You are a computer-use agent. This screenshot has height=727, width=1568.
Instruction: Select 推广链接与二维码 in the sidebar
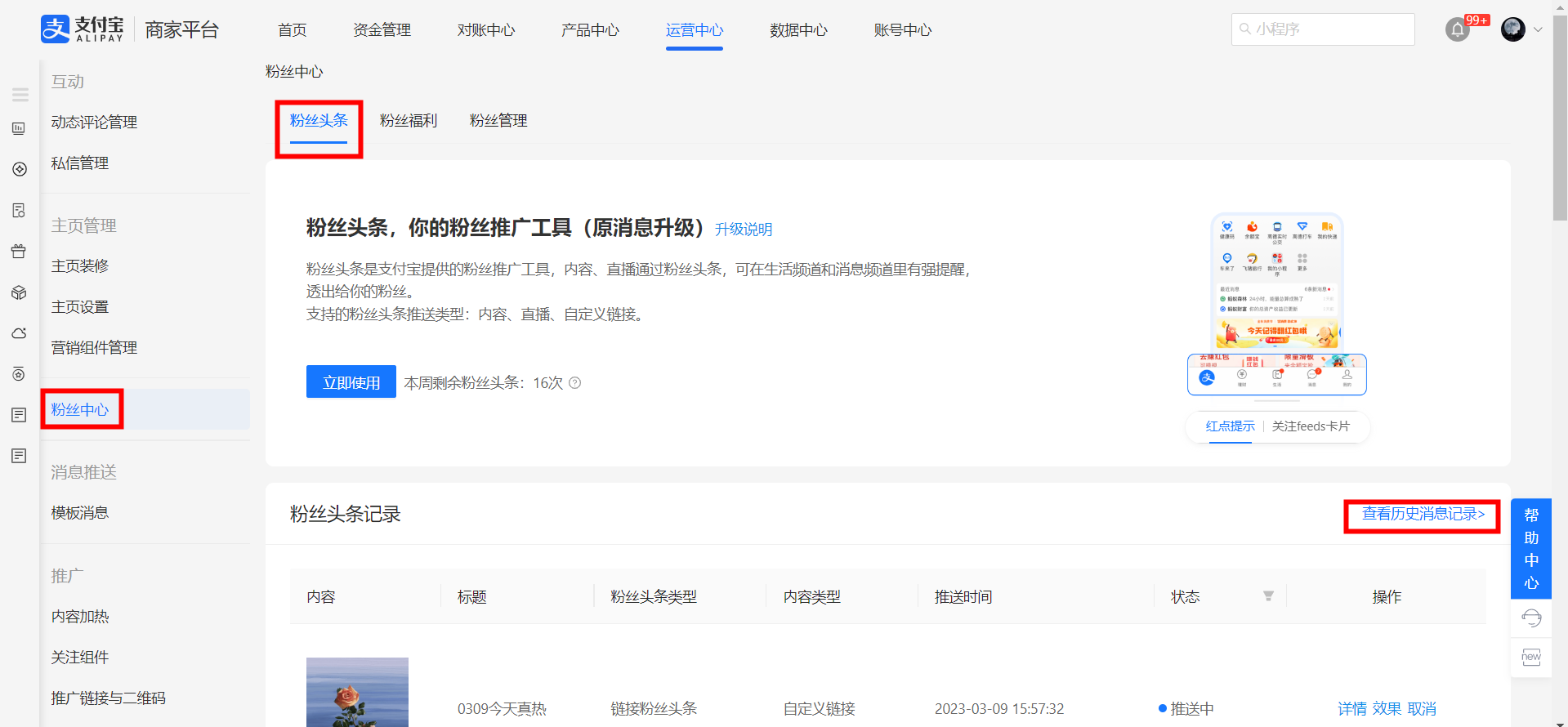108,698
